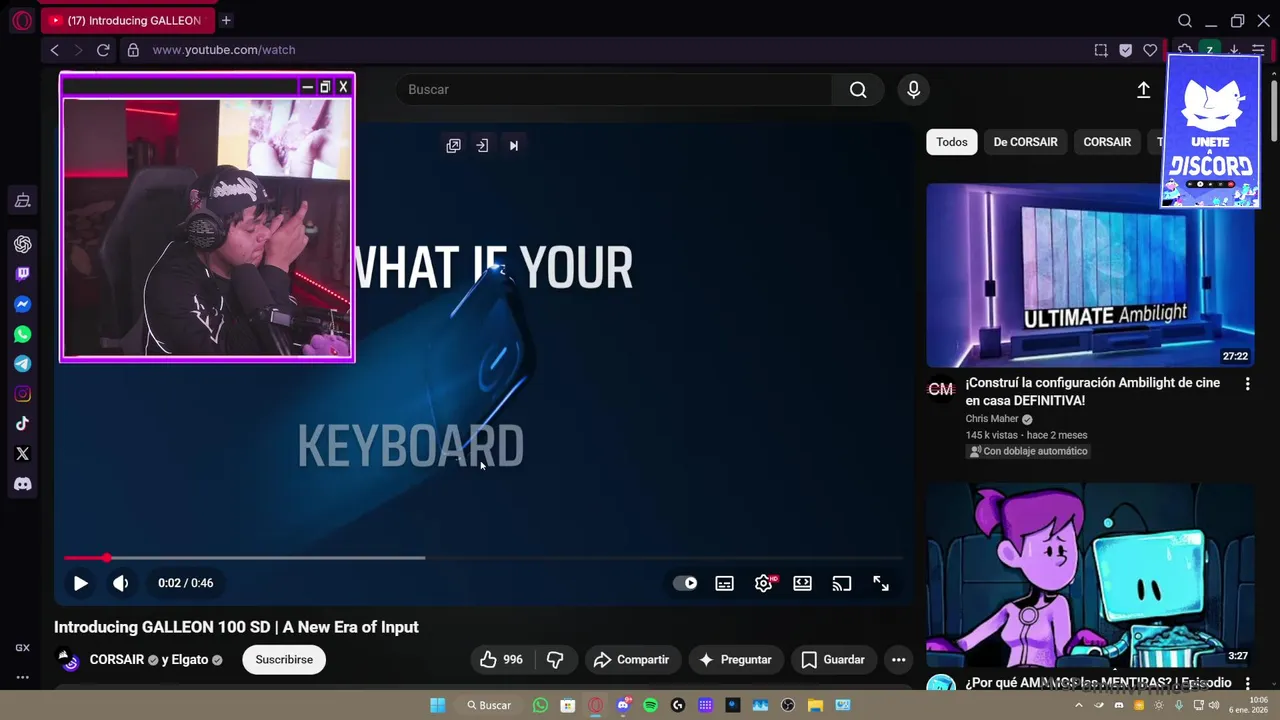Add page to bookmarks with heart icon
Viewport: 1280px width, 720px height.
pyautogui.click(x=1150, y=50)
